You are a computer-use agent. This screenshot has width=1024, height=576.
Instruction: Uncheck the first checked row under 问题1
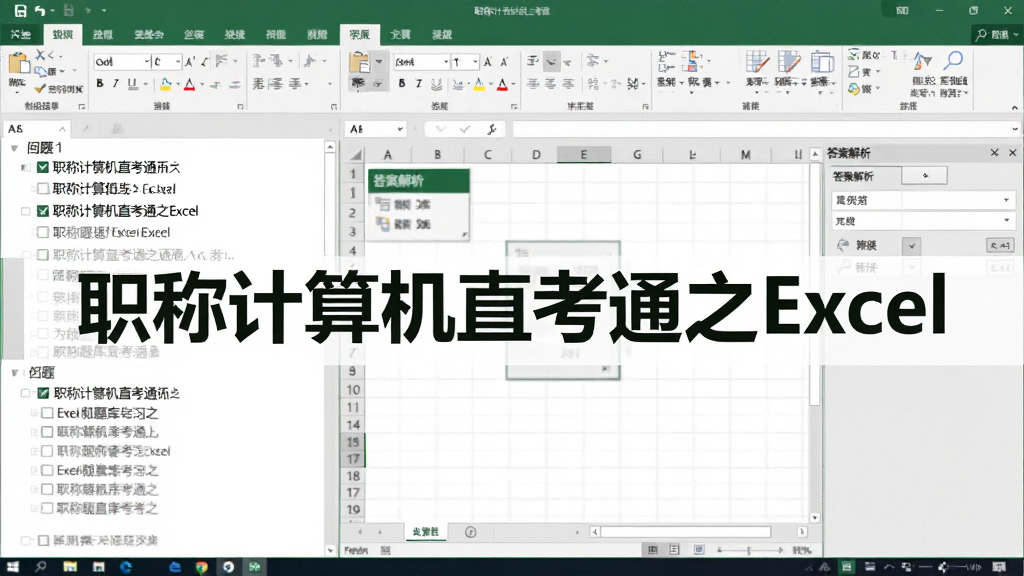point(42,167)
